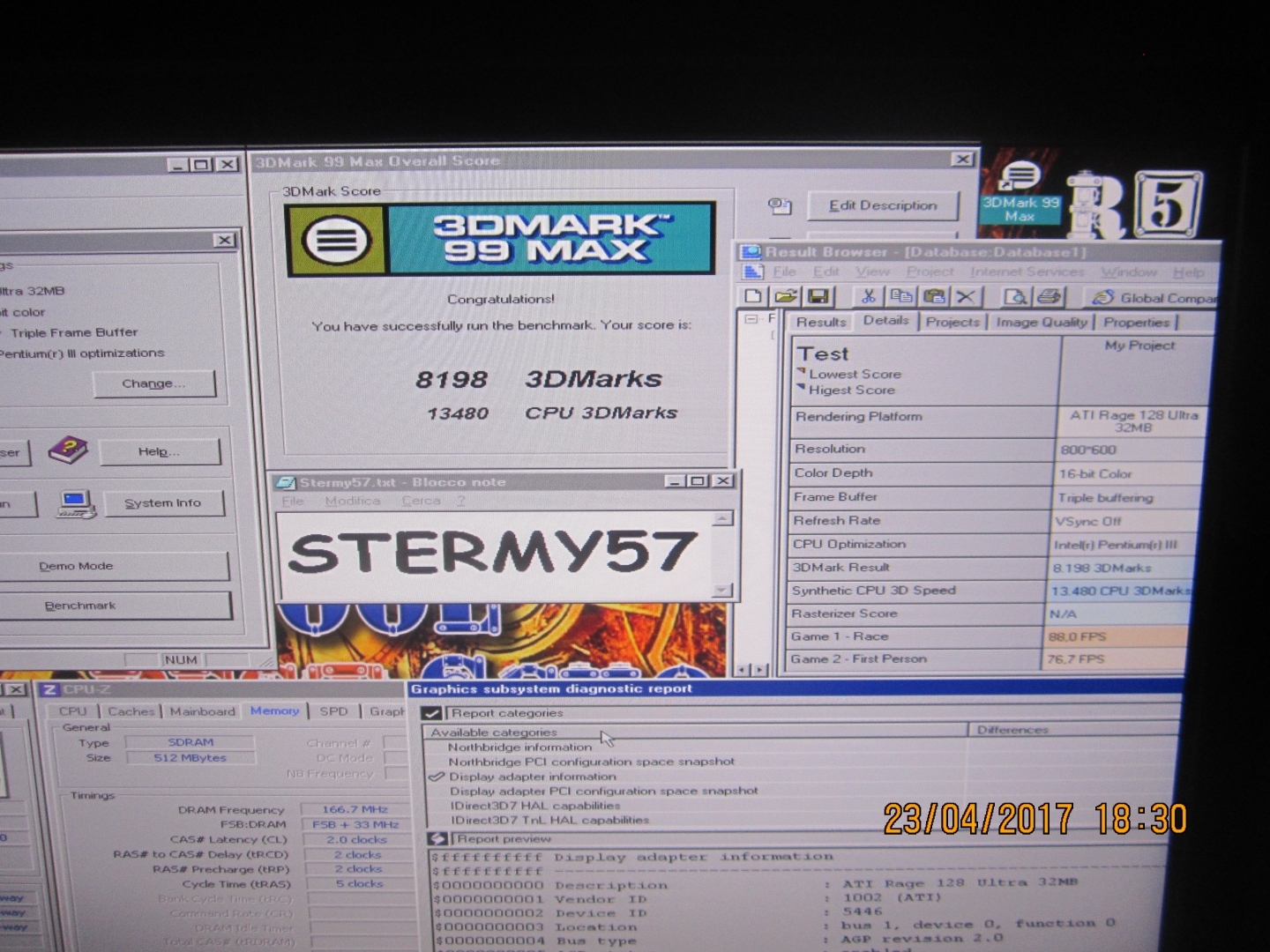This screenshot has width=1270, height=952.
Task: Click Help... button in 3DMark
Action: (x=159, y=451)
